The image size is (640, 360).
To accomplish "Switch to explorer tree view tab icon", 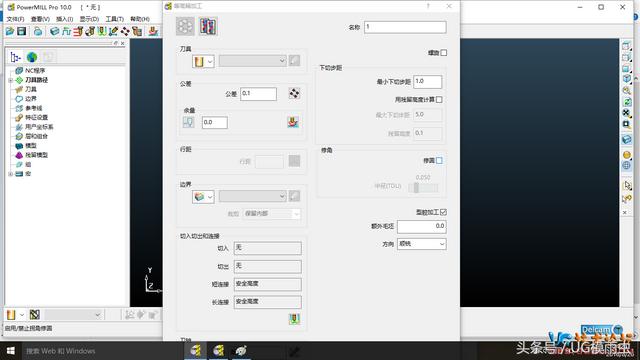I will point(16,57).
